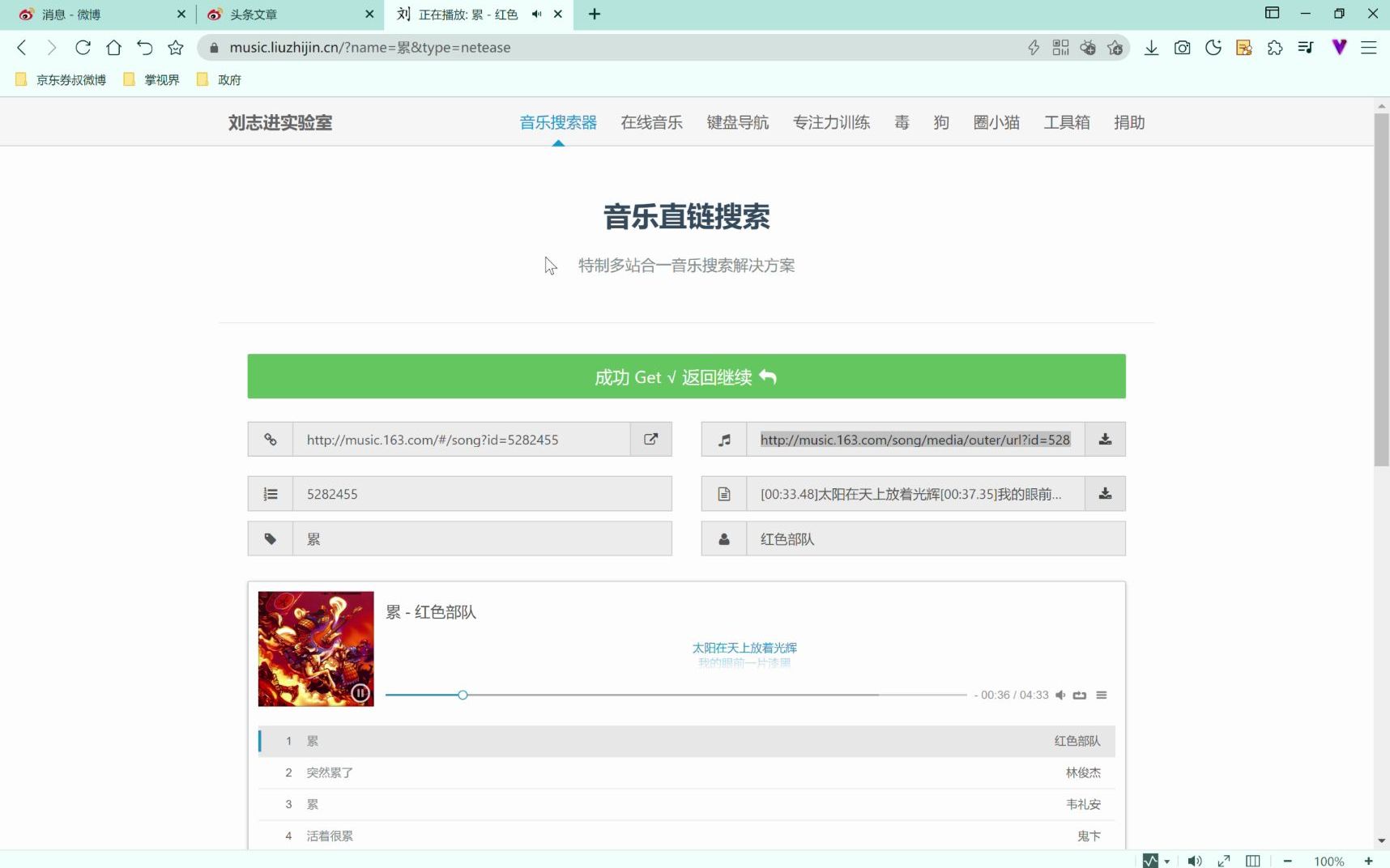Viewport: 1390px width, 868px height.
Task: Select the outer media URL field
Action: (915, 440)
